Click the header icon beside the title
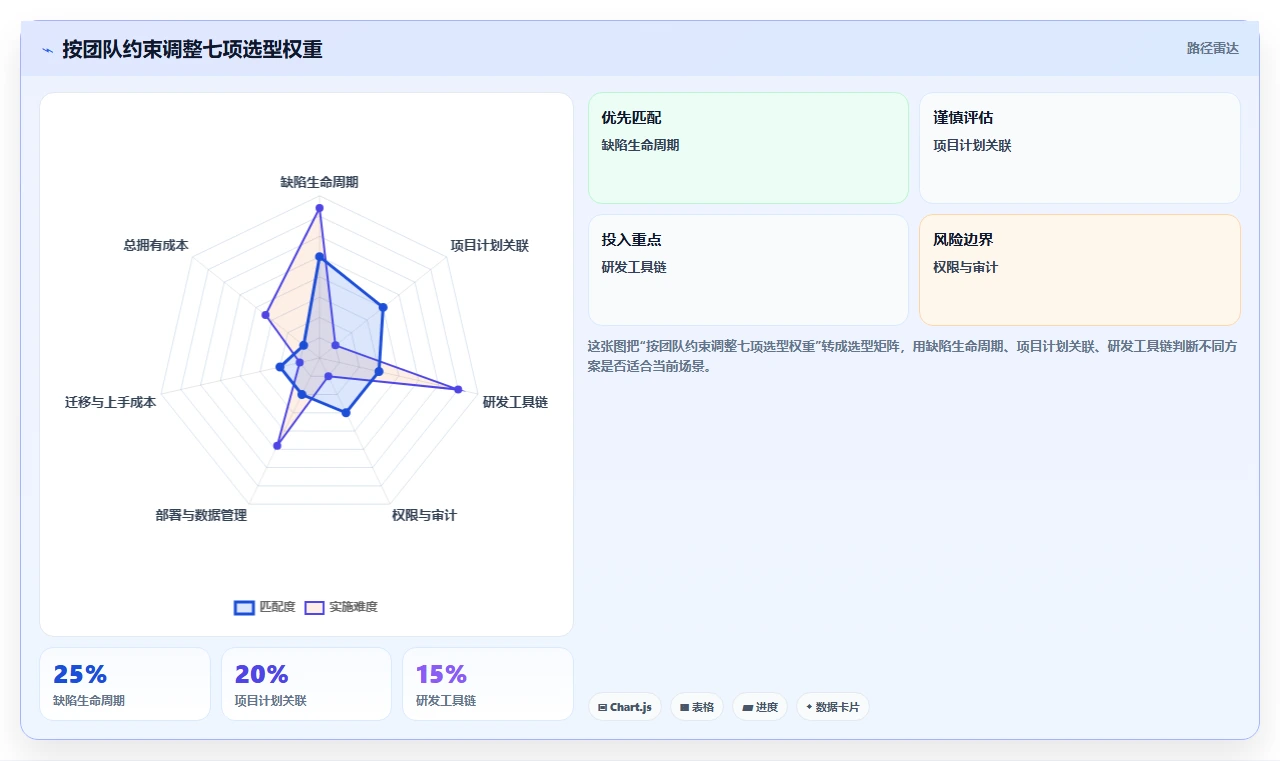Image resolution: width=1280 pixels, height=761 pixels. coord(48,50)
